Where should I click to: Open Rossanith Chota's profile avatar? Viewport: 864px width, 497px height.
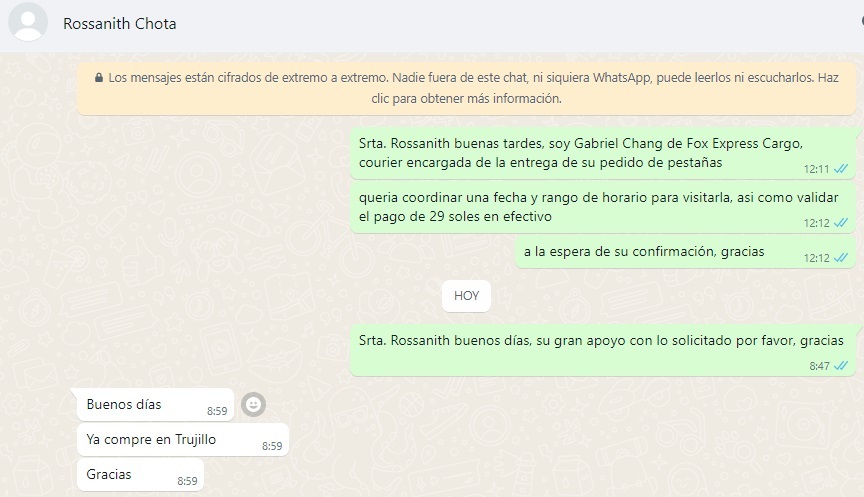(x=28, y=23)
